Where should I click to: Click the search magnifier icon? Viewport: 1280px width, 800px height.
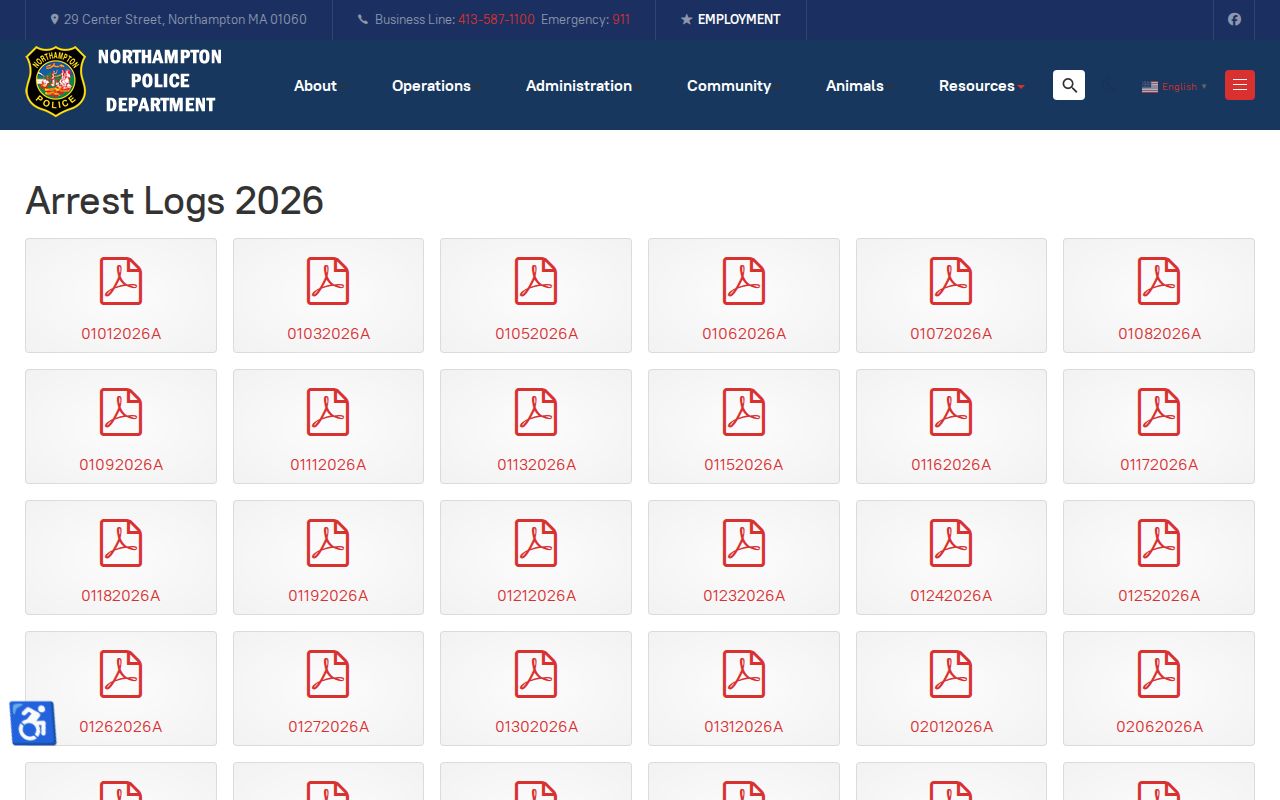[x=1069, y=85]
